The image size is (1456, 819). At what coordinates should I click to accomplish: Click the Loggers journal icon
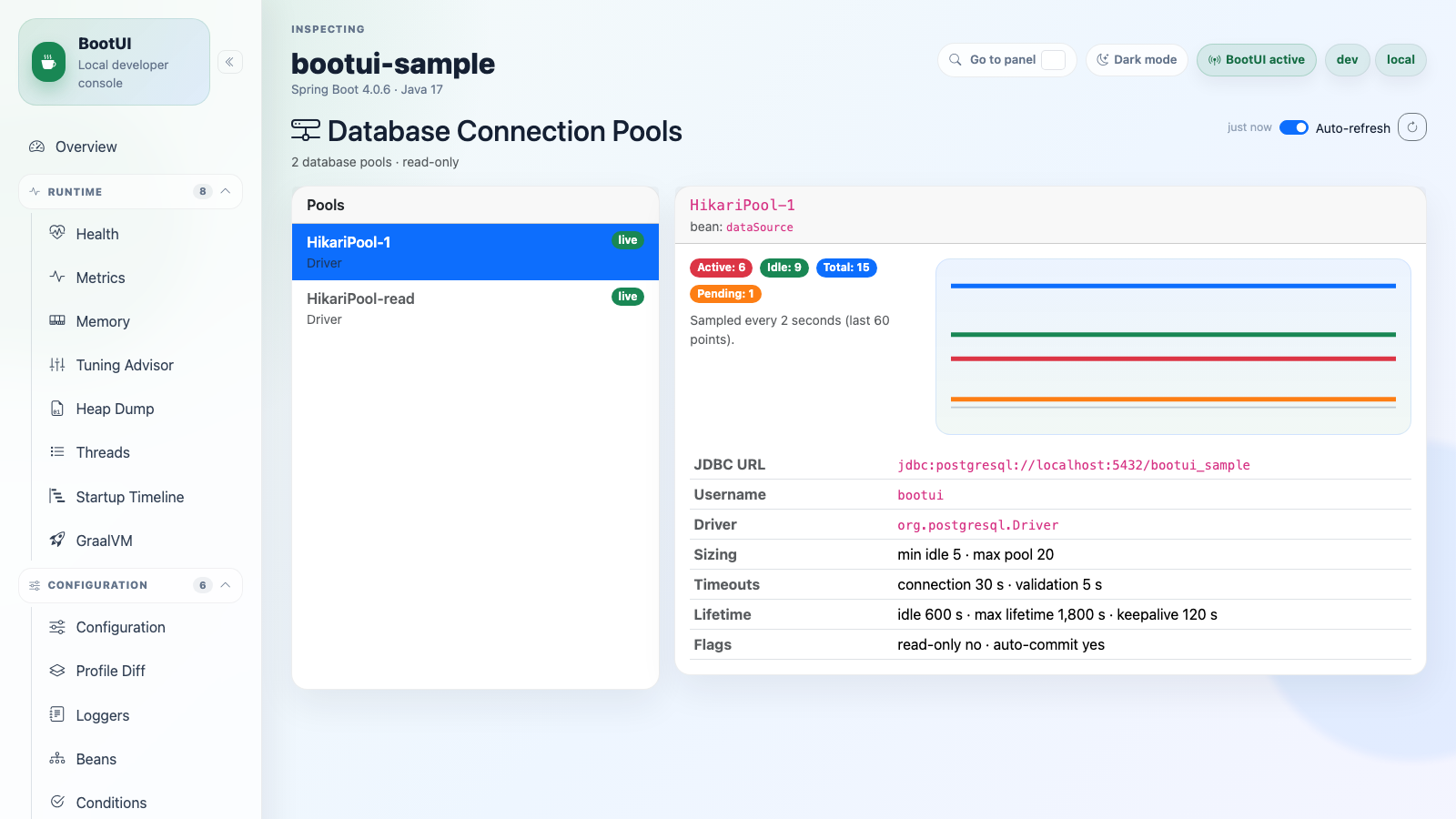[x=57, y=714]
